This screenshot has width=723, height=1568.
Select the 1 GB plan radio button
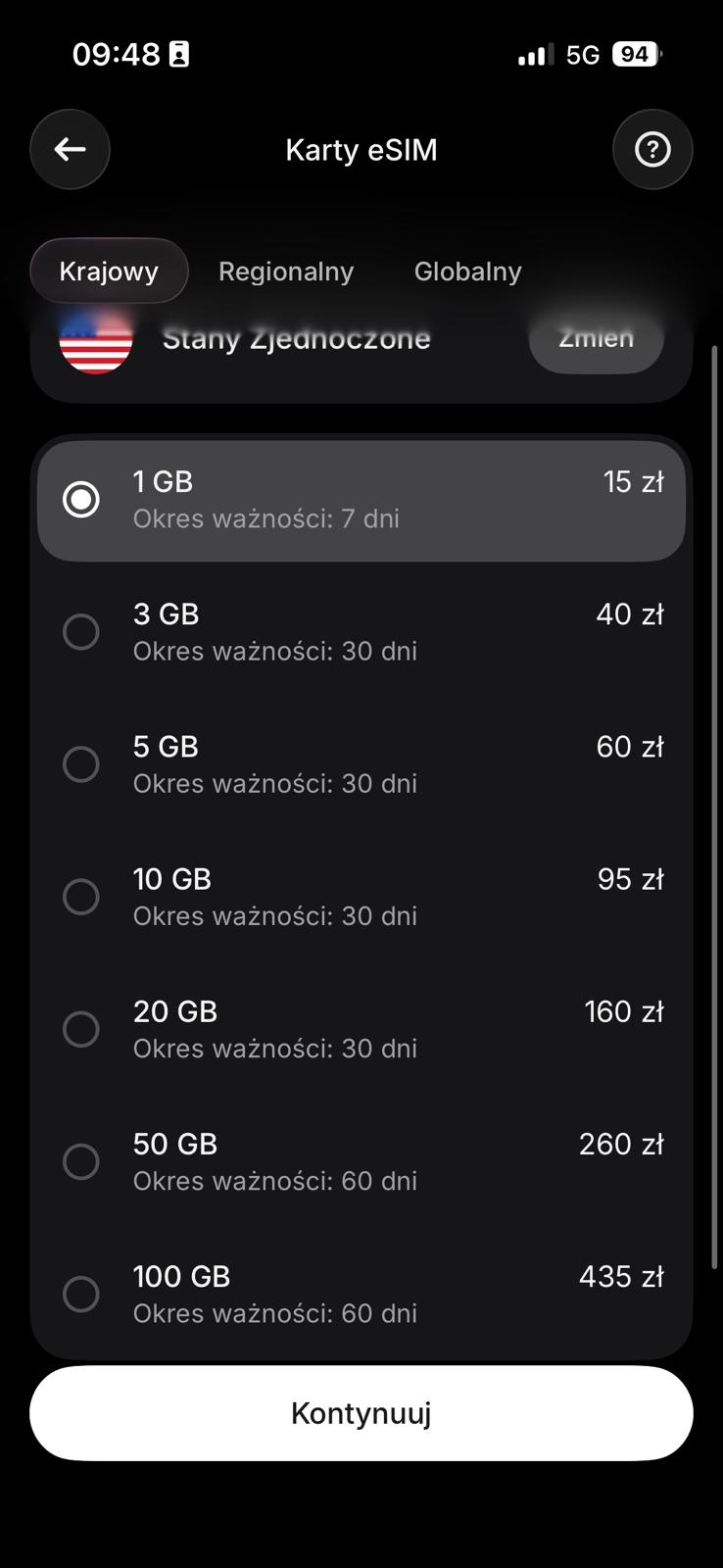[81, 499]
